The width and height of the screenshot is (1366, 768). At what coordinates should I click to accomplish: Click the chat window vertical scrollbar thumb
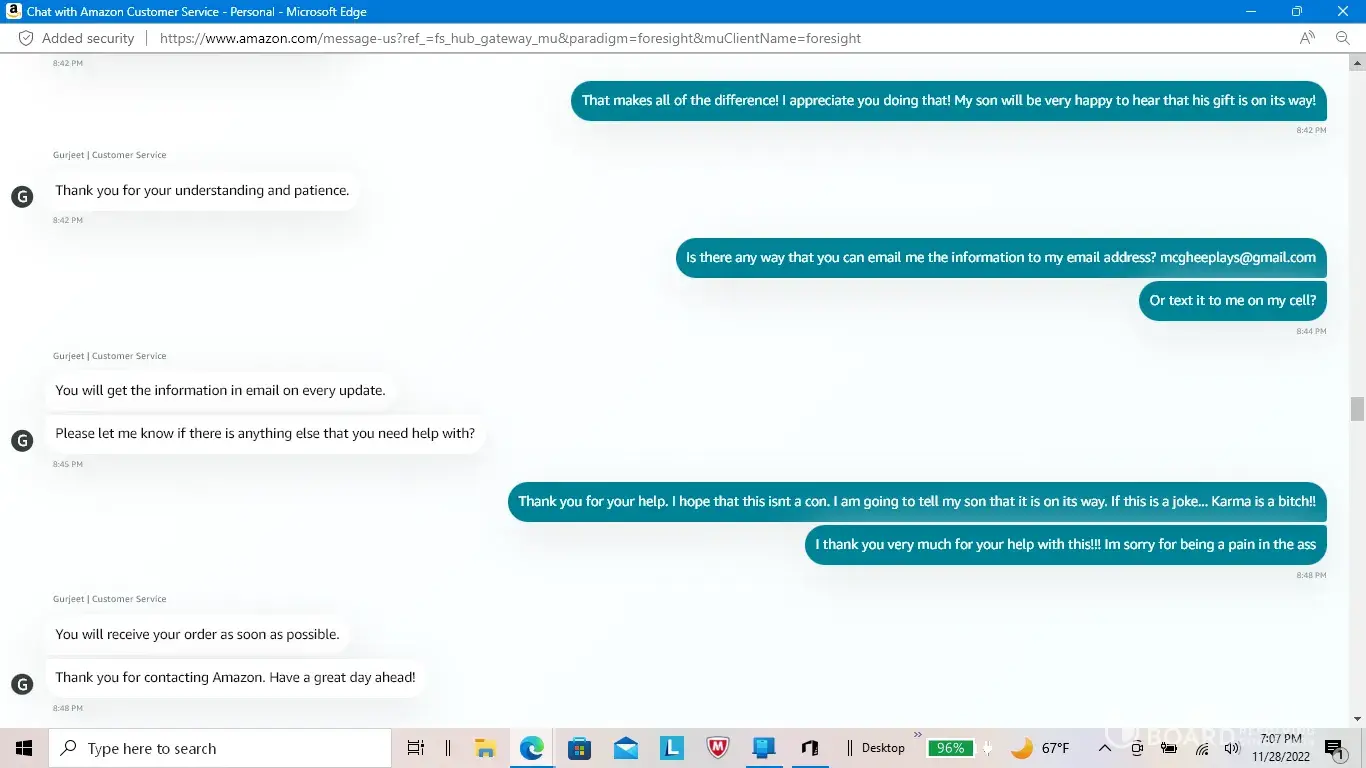coord(1357,409)
